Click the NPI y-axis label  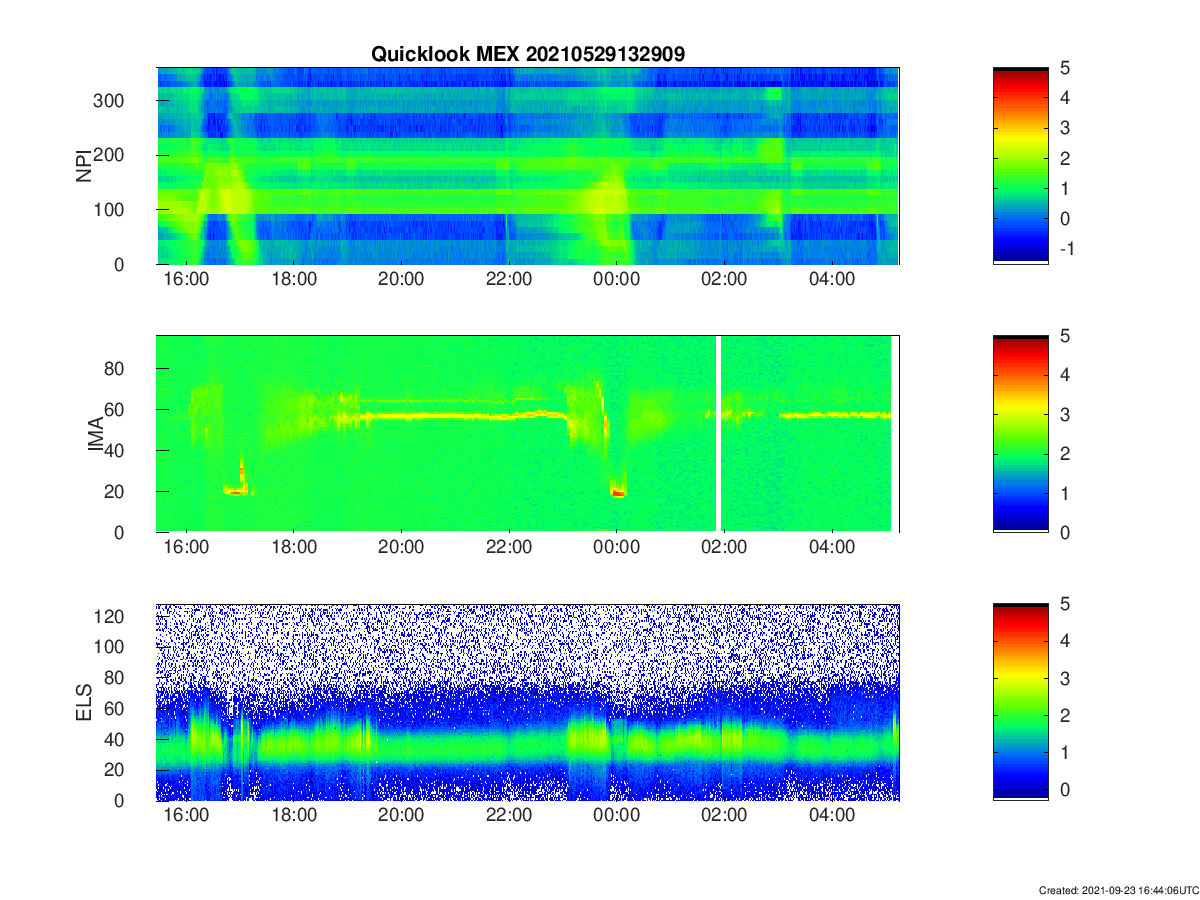85,165
